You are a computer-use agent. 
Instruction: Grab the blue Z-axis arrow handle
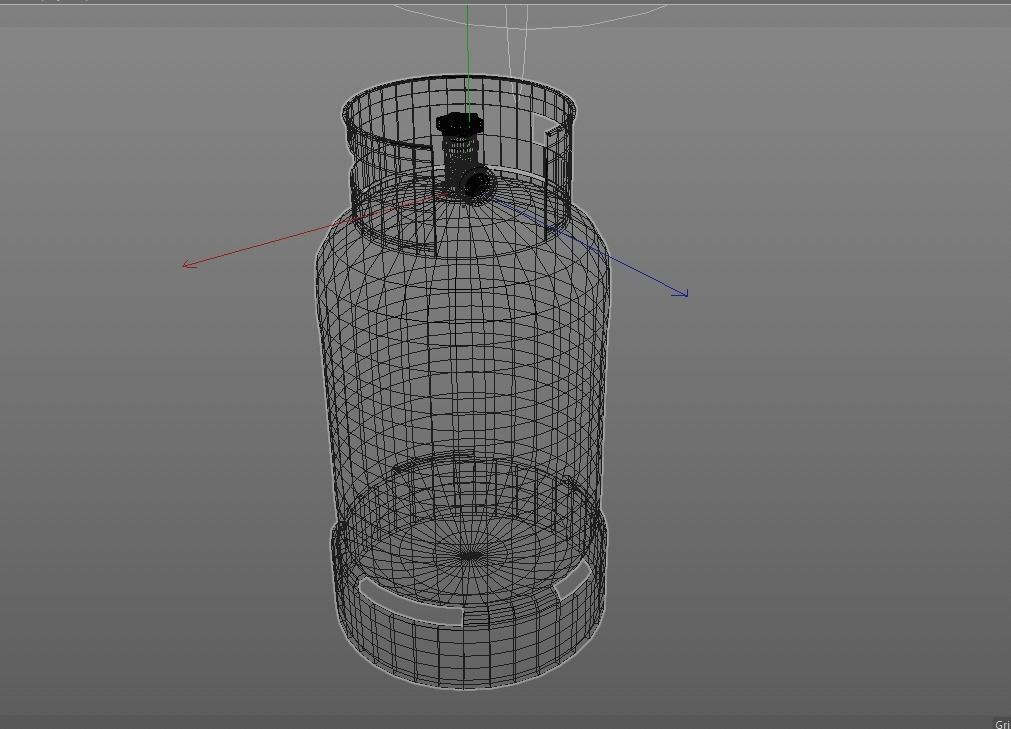coord(680,293)
